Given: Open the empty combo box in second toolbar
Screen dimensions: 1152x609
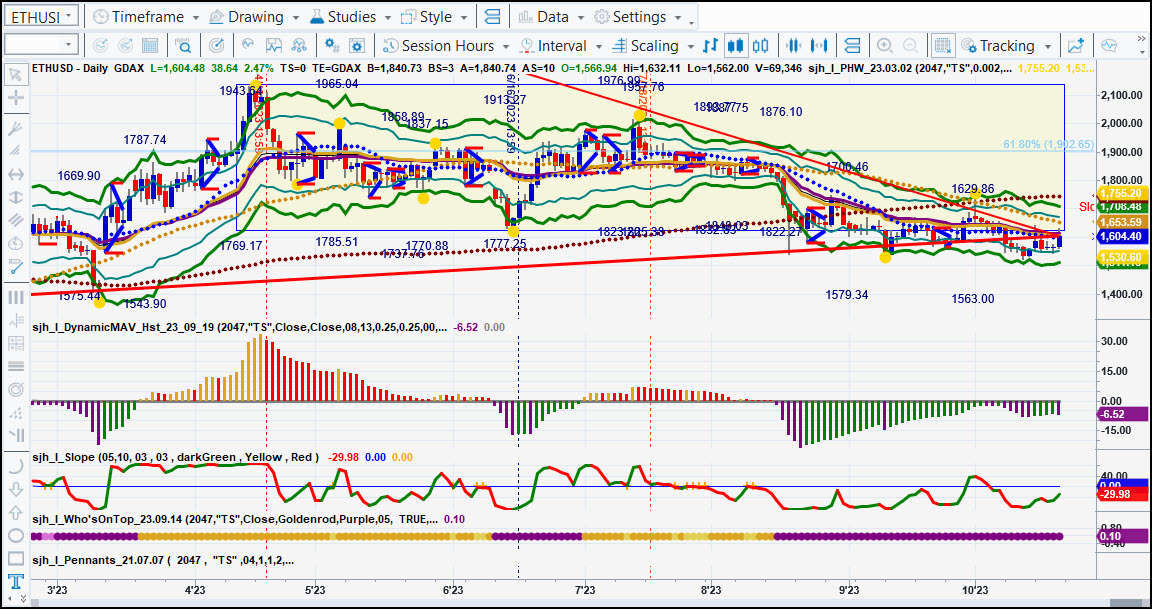Looking at the screenshot, I should pyautogui.click(x=41, y=45).
